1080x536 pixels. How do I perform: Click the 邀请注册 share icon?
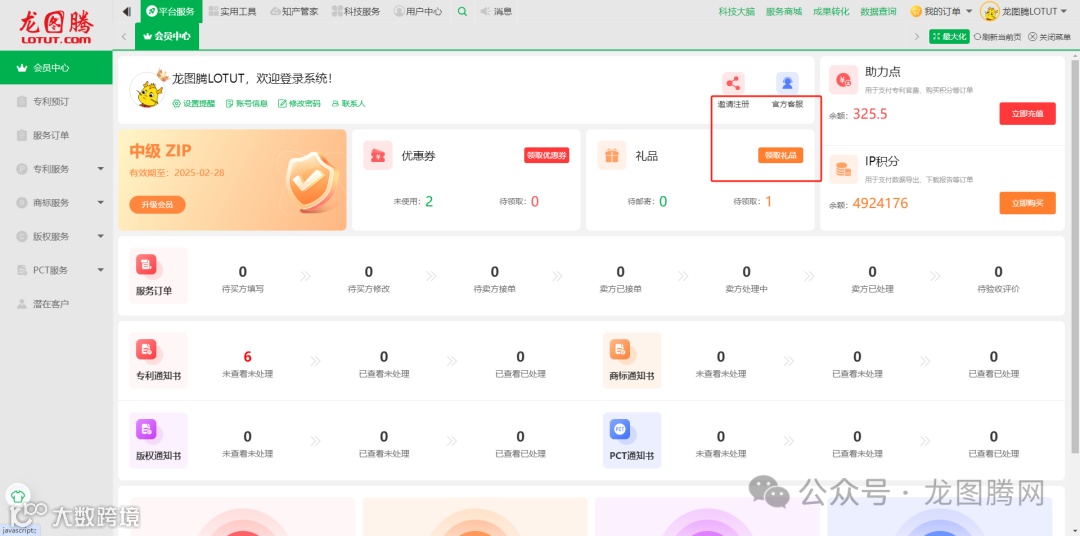733,83
